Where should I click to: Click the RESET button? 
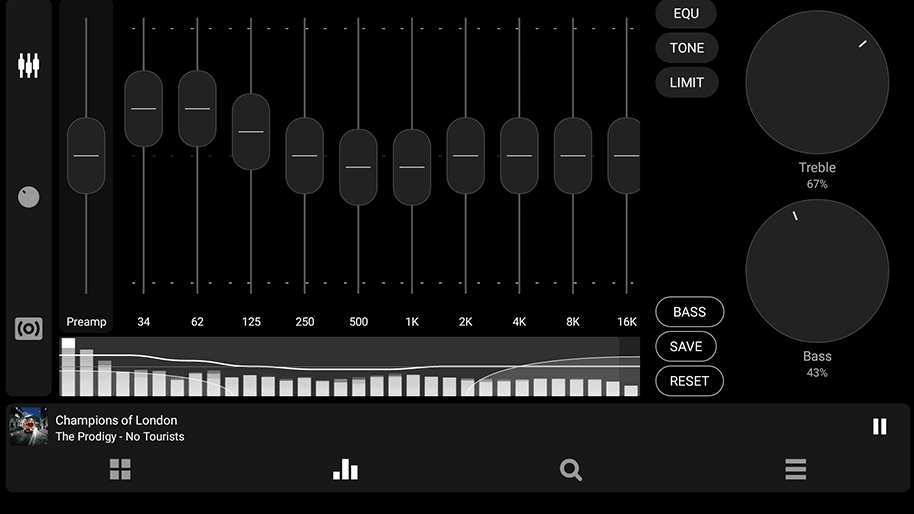pyautogui.click(x=689, y=381)
